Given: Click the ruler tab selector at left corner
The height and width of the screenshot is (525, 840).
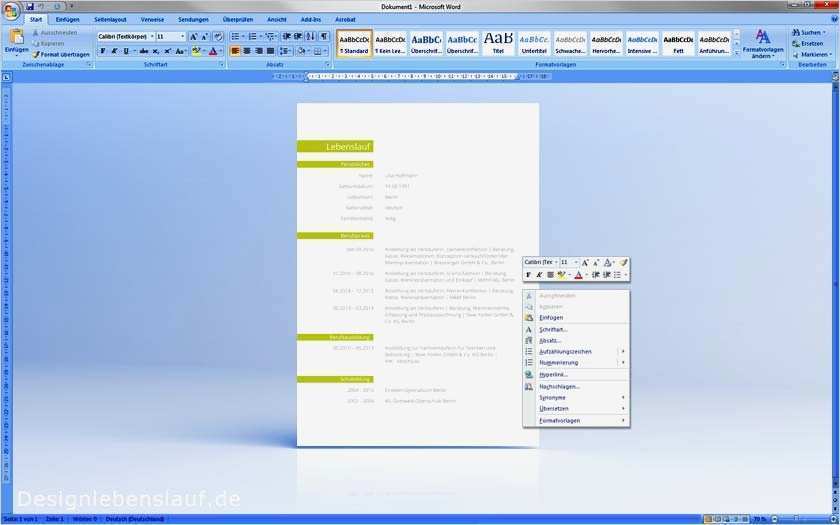Looking at the screenshot, I should pos(6,77).
